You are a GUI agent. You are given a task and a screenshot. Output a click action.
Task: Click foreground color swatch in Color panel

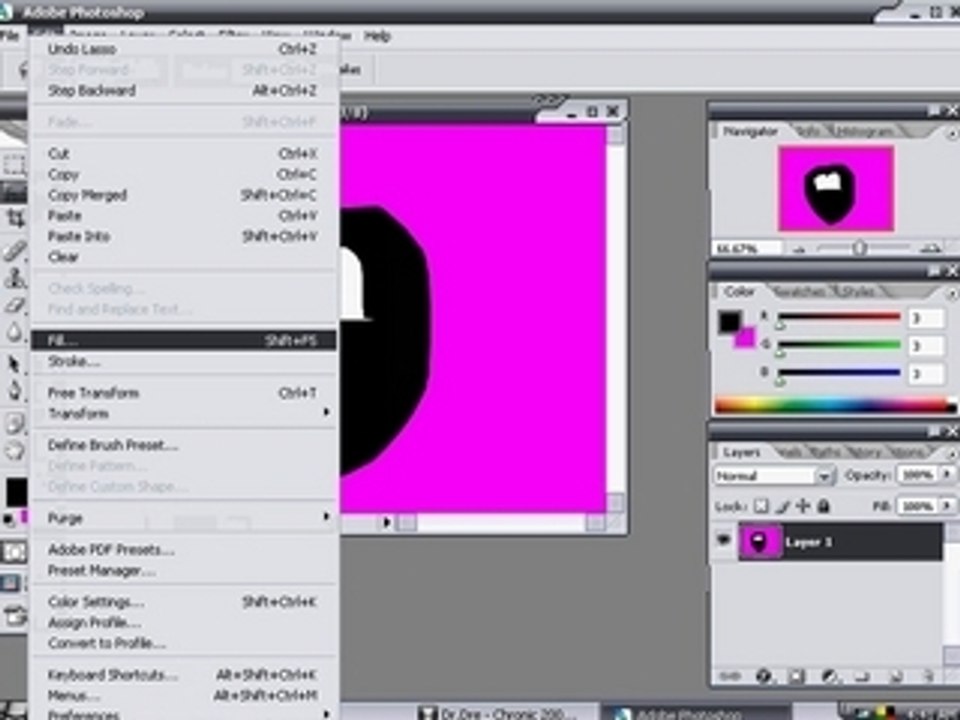point(729,321)
